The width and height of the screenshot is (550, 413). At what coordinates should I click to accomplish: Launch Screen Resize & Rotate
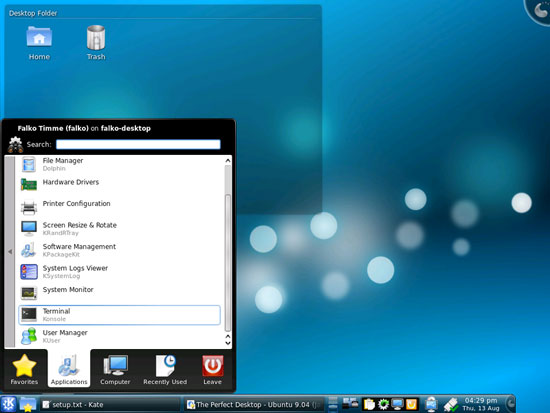tap(119, 228)
